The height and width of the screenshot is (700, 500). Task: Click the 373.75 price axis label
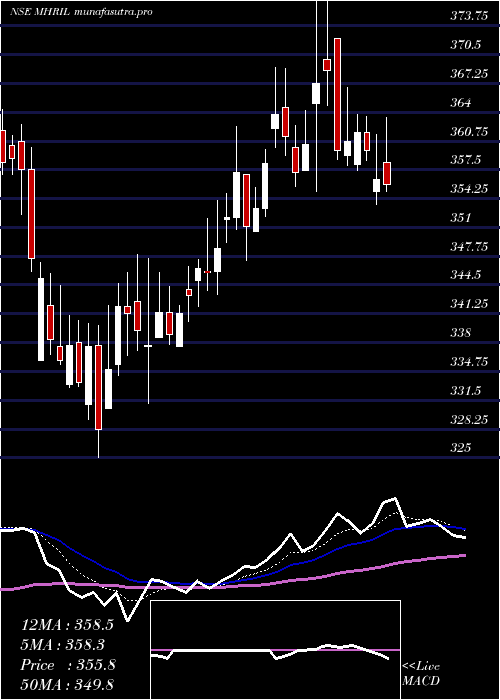pyautogui.click(x=468, y=17)
